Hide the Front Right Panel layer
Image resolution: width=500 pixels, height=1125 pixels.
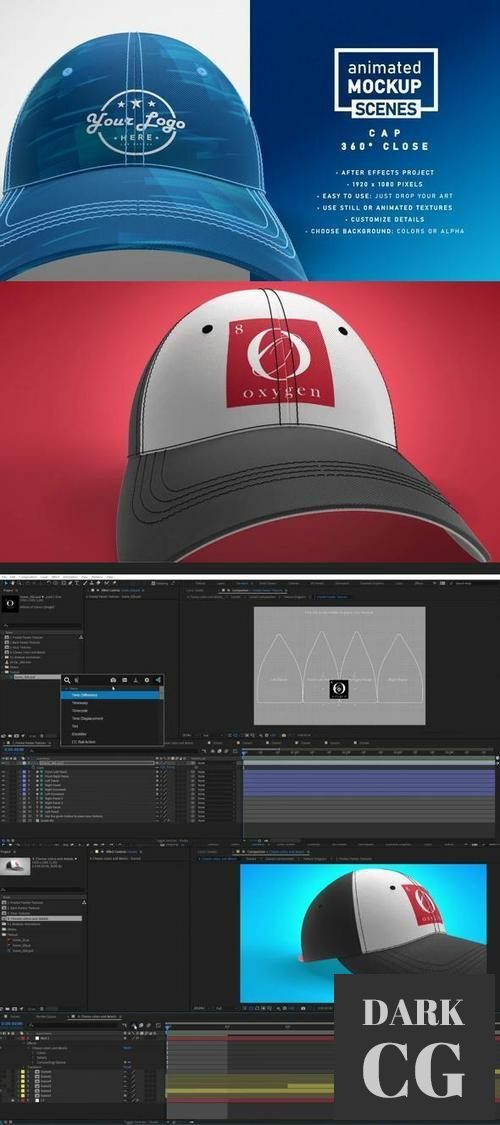[x=3, y=777]
